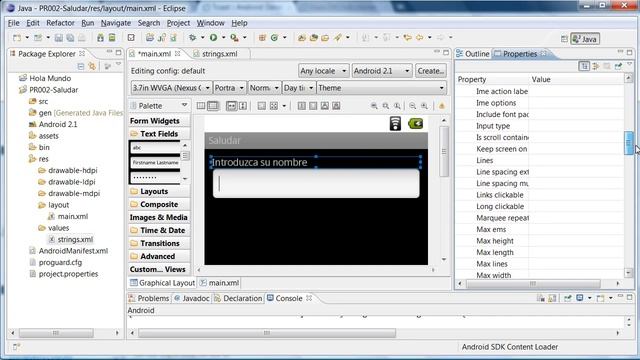This screenshot has width=640, height=360.
Task: Click Pin Console icon in Console view
Action: click(568, 298)
